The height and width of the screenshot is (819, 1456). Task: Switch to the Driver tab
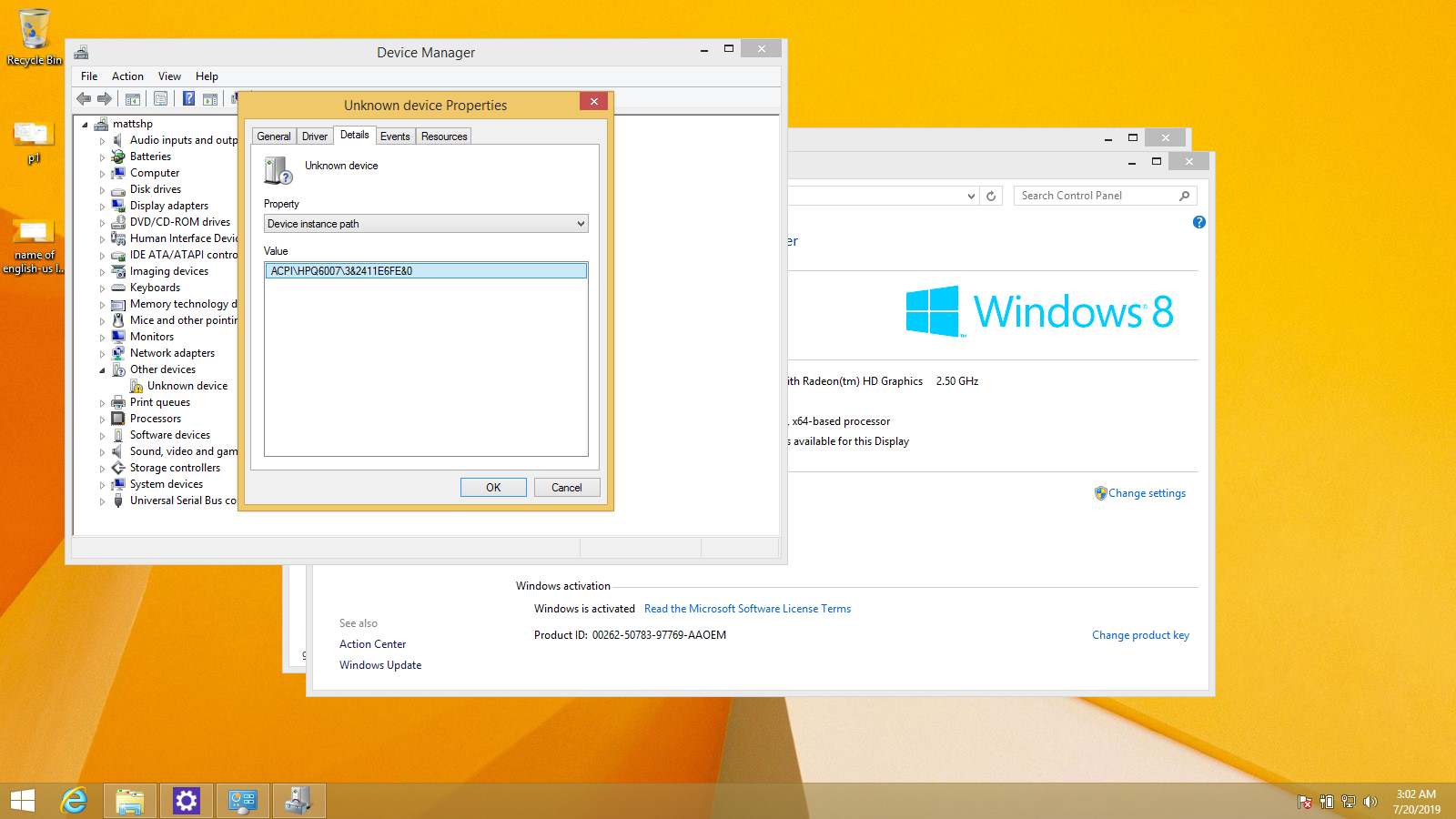pyautogui.click(x=315, y=136)
